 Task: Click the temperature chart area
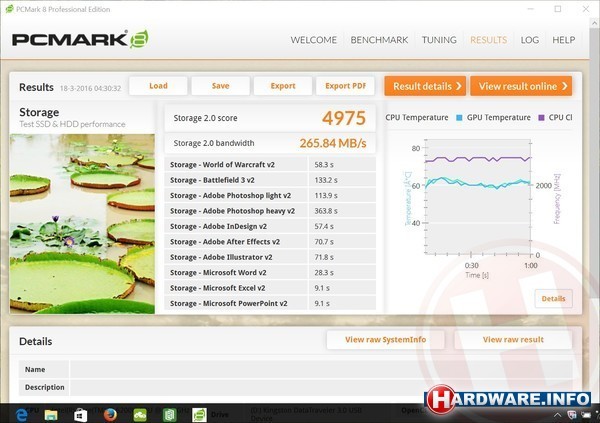(x=478, y=197)
